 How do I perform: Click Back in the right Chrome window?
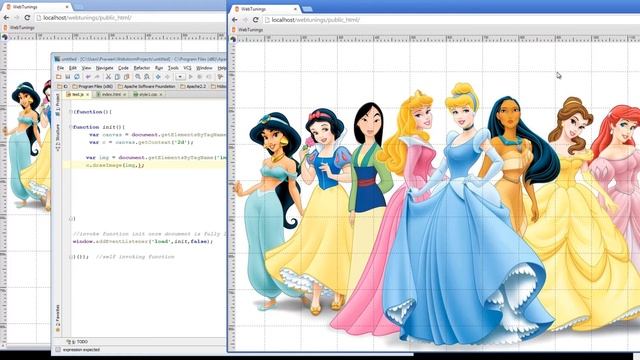coord(234,20)
